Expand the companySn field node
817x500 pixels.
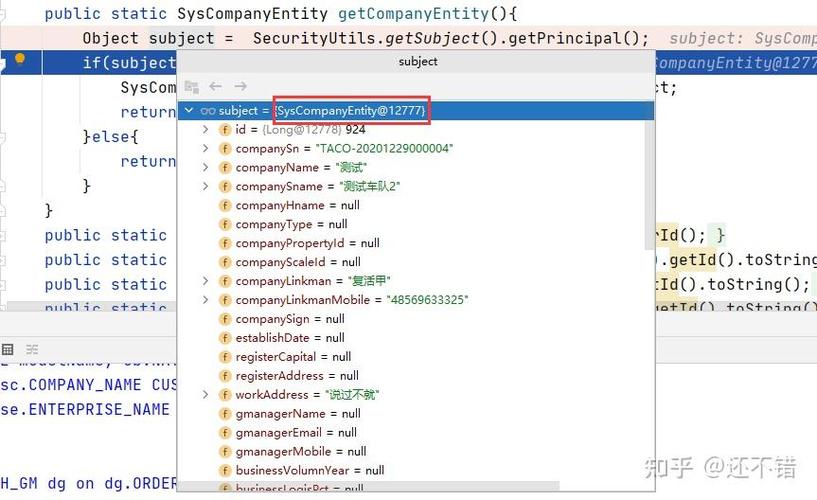click(x=205, y=148)
